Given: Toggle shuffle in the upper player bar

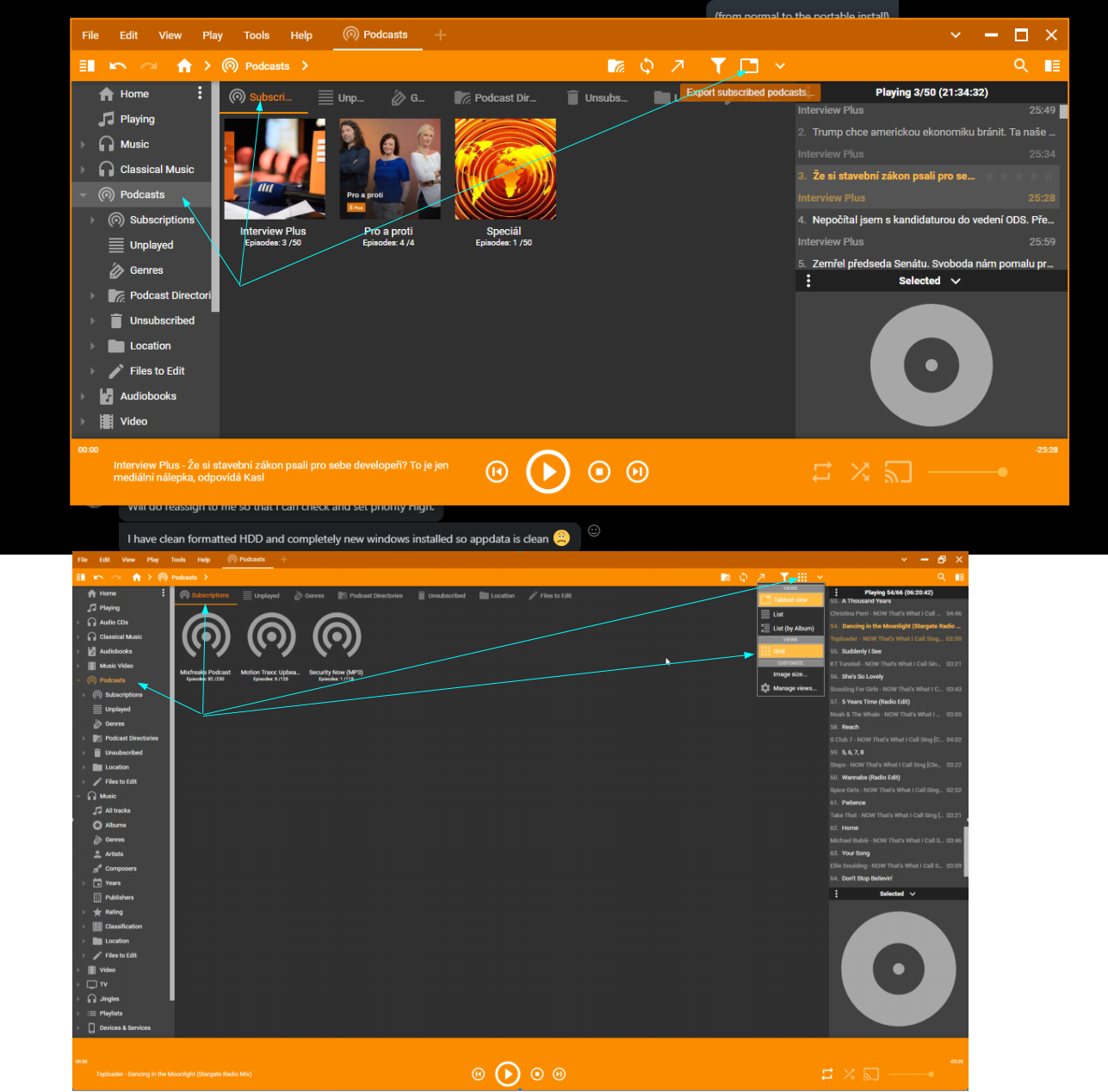Looking at the screenshot, I should pyautogui.click(x=859, y=472).
